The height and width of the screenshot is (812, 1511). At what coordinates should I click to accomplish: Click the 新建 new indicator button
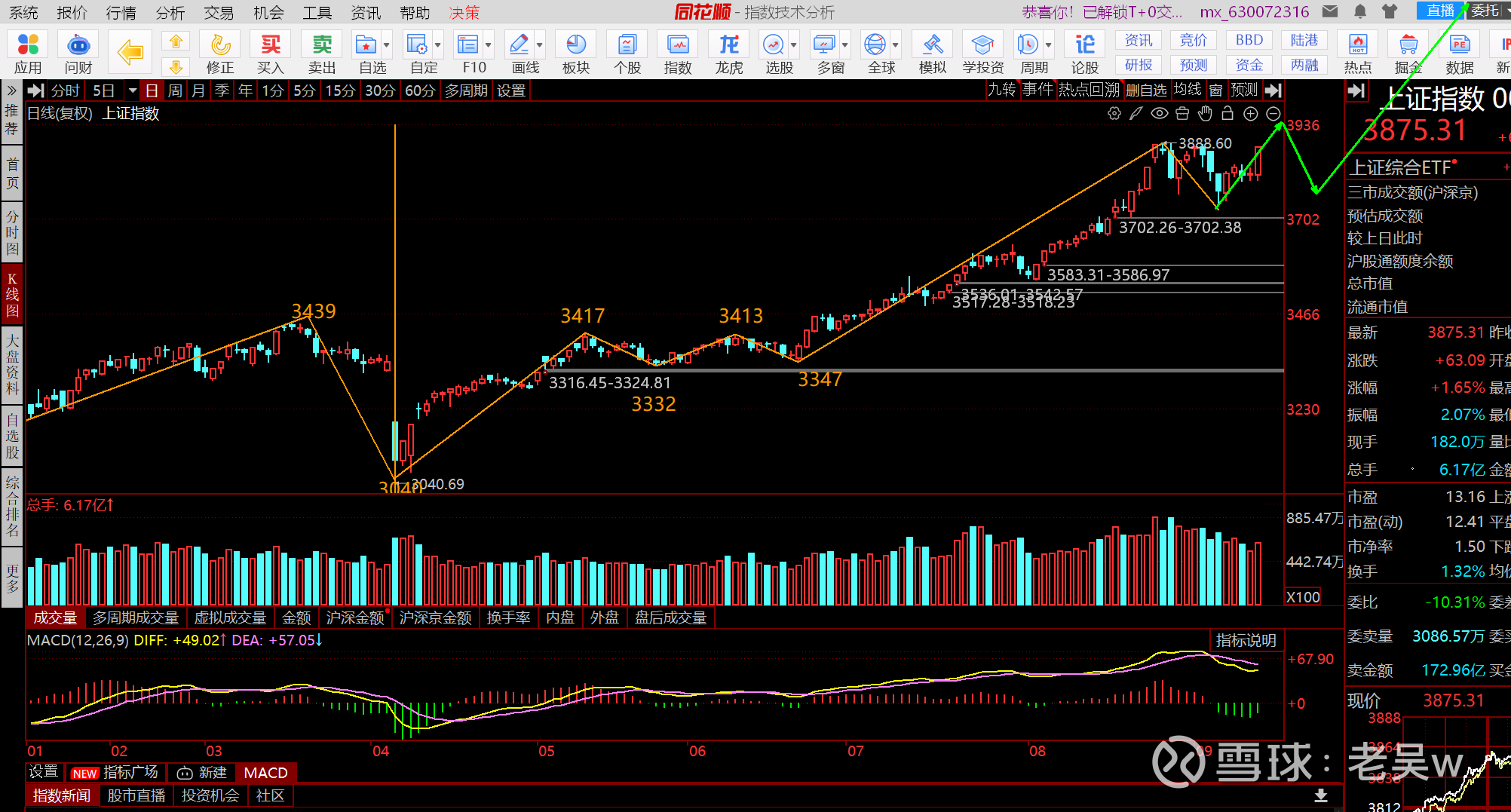[x=202, y=773]
